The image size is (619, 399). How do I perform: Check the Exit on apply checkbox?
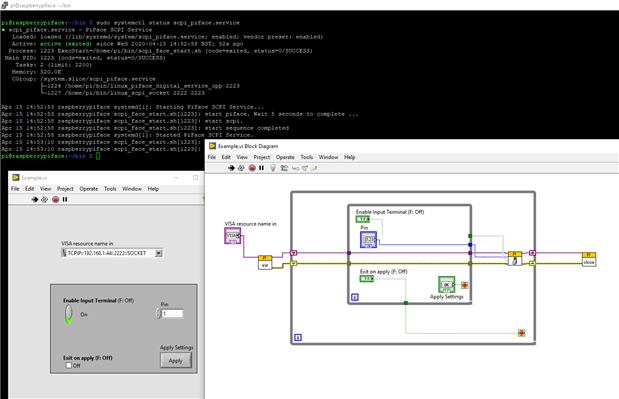tap(69, 365)
